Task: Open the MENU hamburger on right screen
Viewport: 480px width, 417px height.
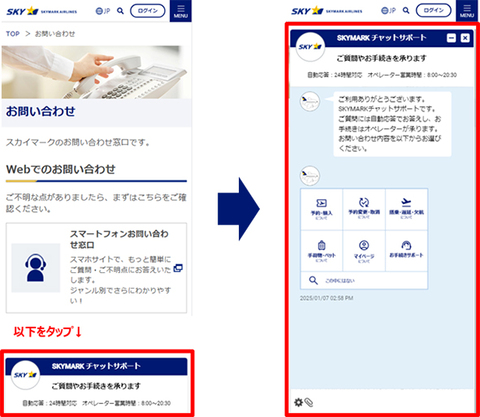Action: [x=467, y=11]
